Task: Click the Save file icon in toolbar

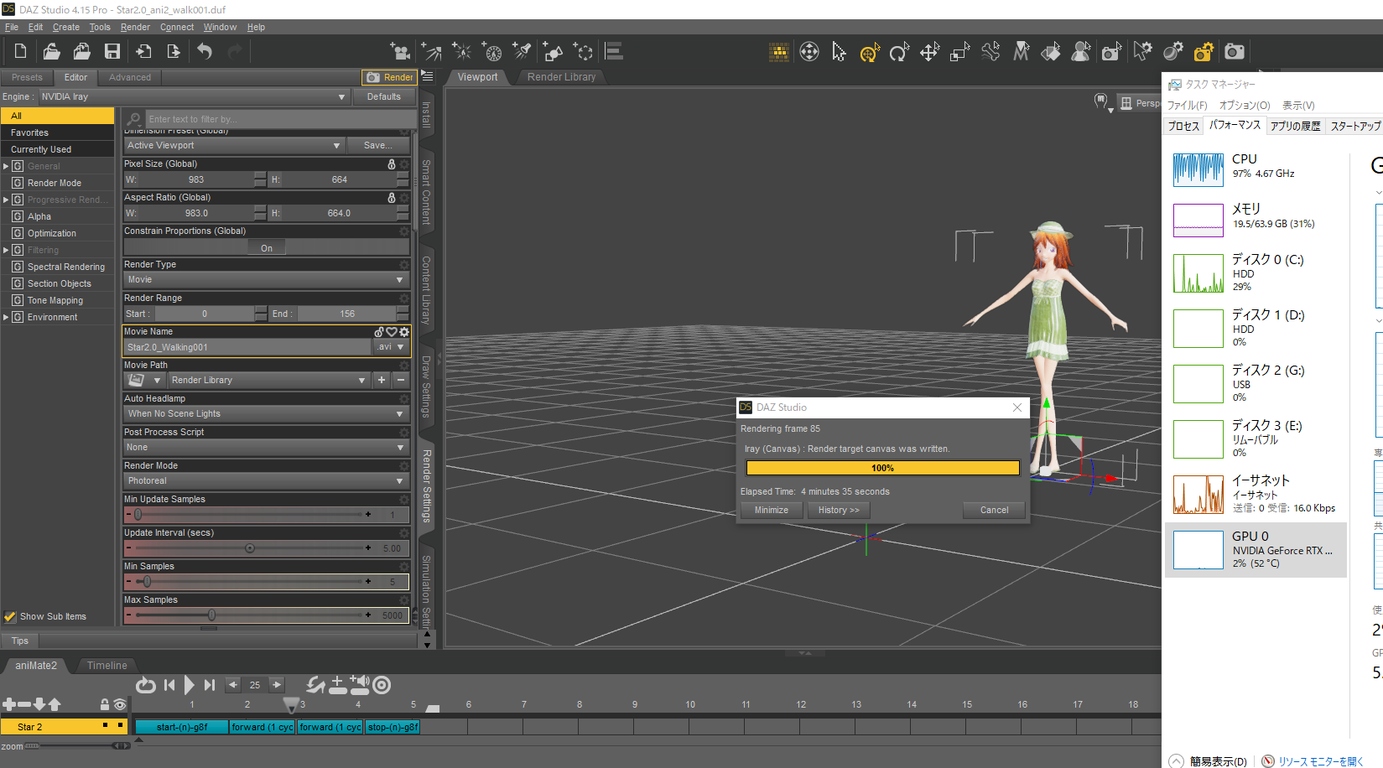Action: coord(112,52)
